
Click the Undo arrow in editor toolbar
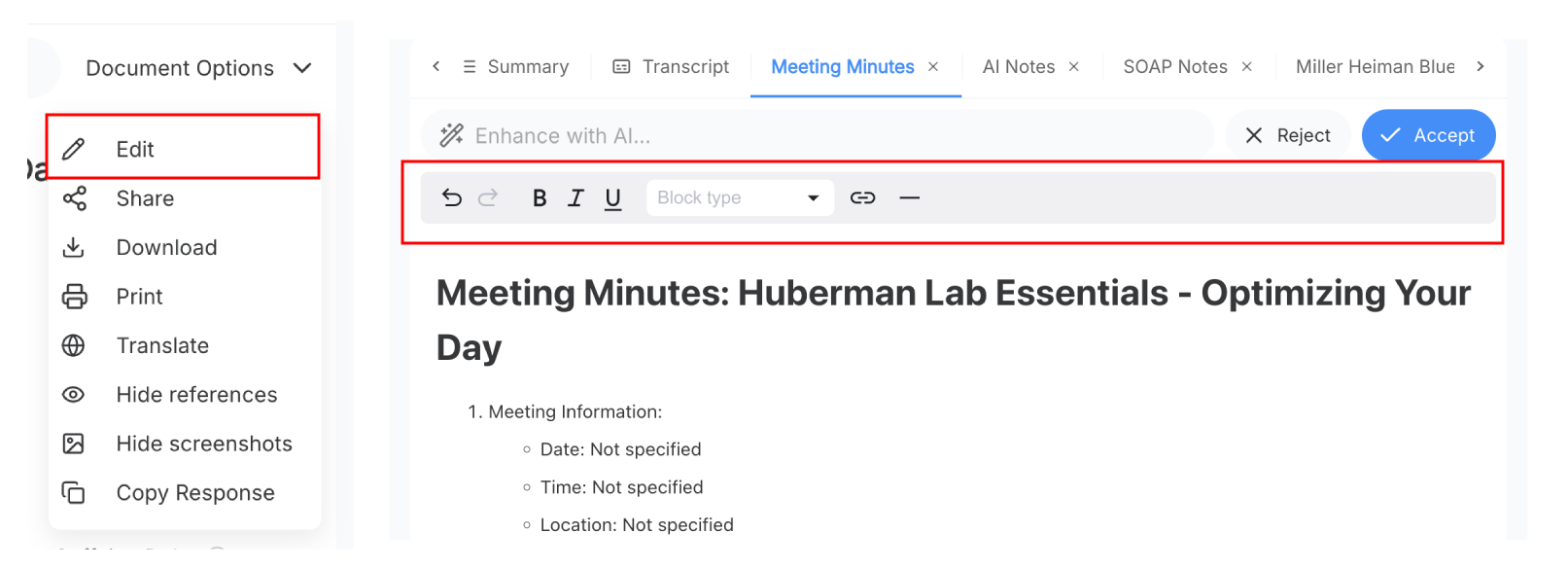(451, 198)
